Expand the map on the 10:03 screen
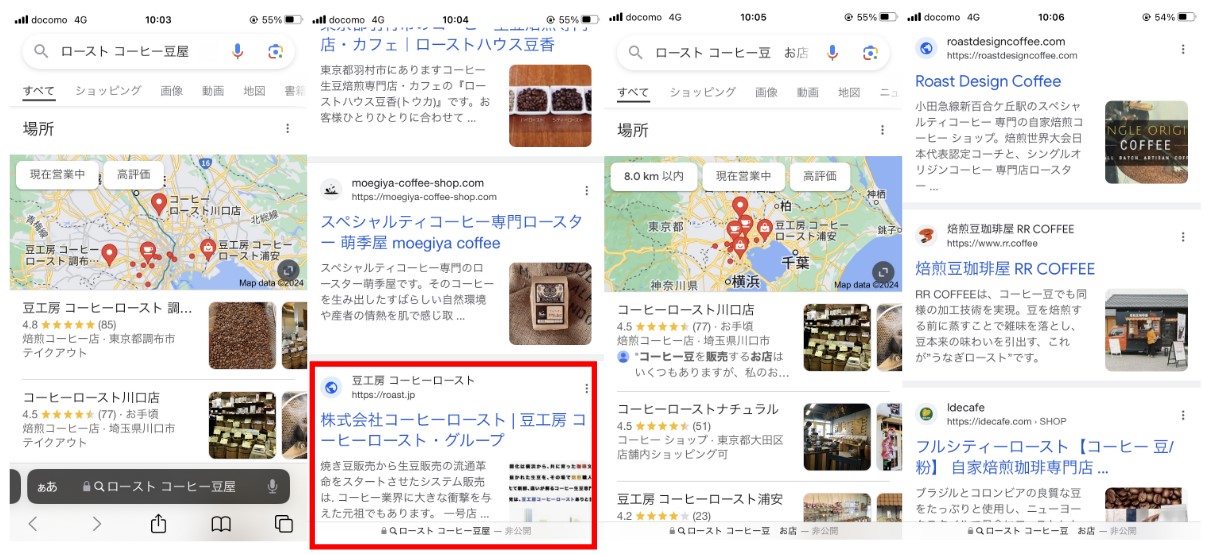 tap(288, 271)
